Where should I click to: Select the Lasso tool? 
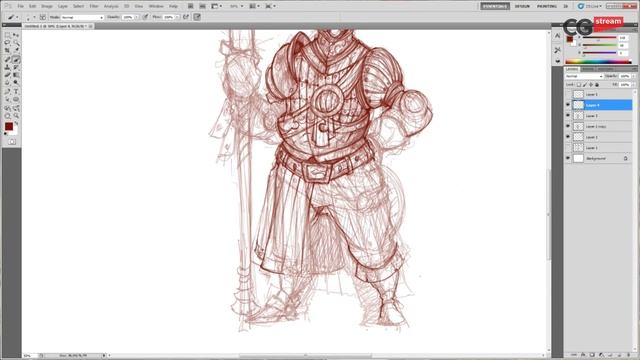(x=7, y=43)
